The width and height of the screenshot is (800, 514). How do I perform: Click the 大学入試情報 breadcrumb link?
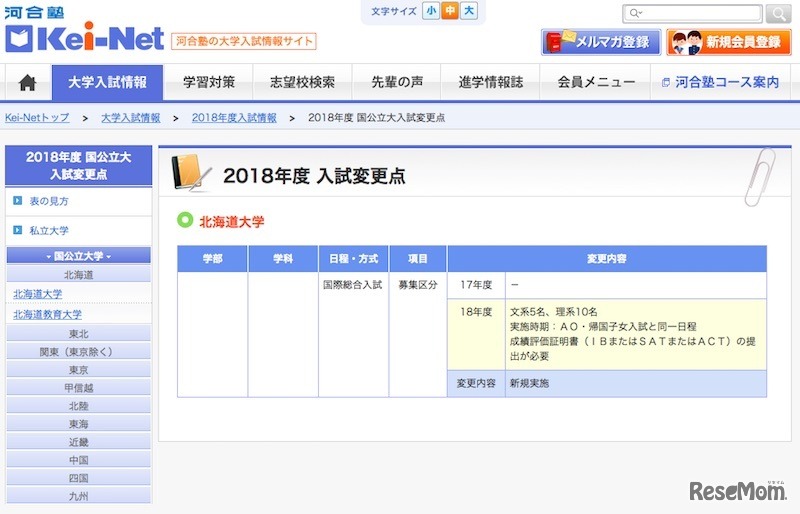pyautogui.click(x=131, y=117)
